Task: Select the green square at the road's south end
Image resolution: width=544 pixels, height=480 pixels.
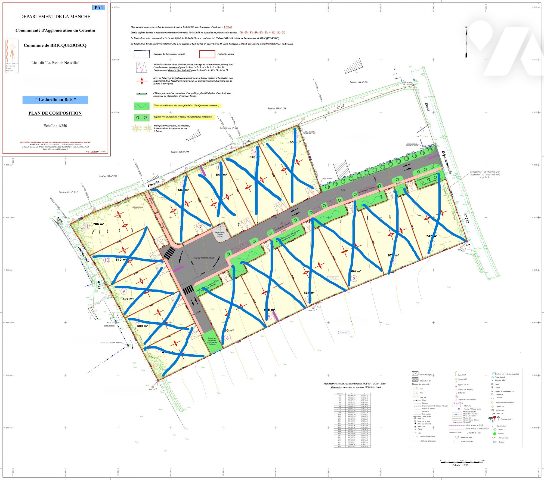Action: (212, 341)
